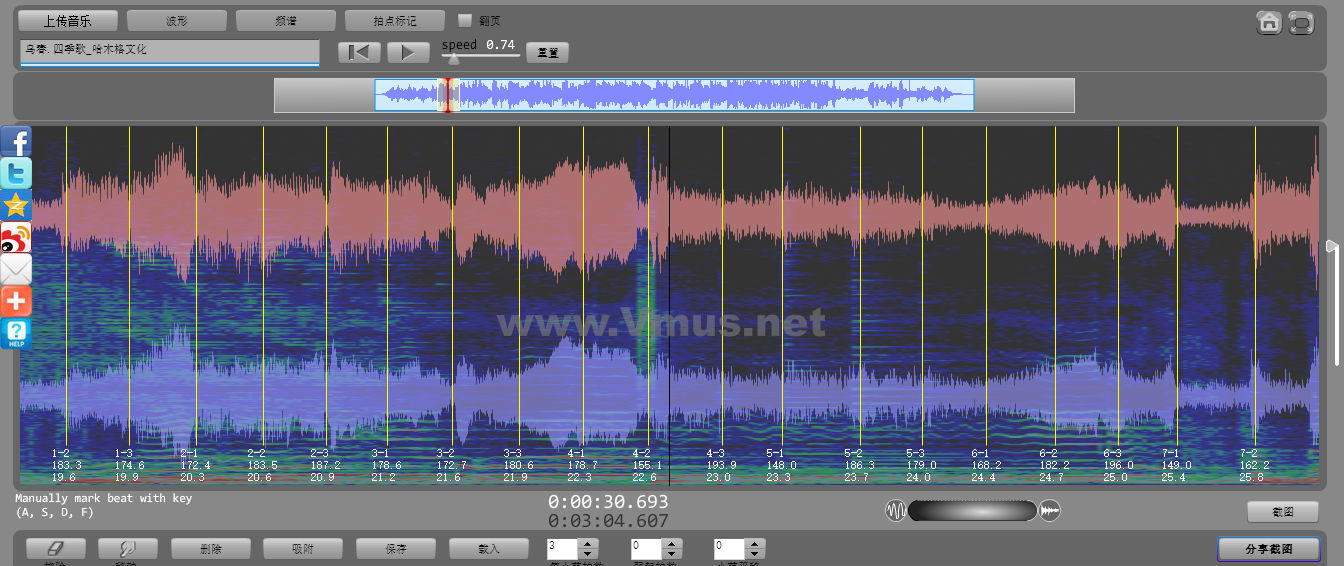1344x566 pixels.
Task: Share via the Facebook icon
Action: (16, 142)
